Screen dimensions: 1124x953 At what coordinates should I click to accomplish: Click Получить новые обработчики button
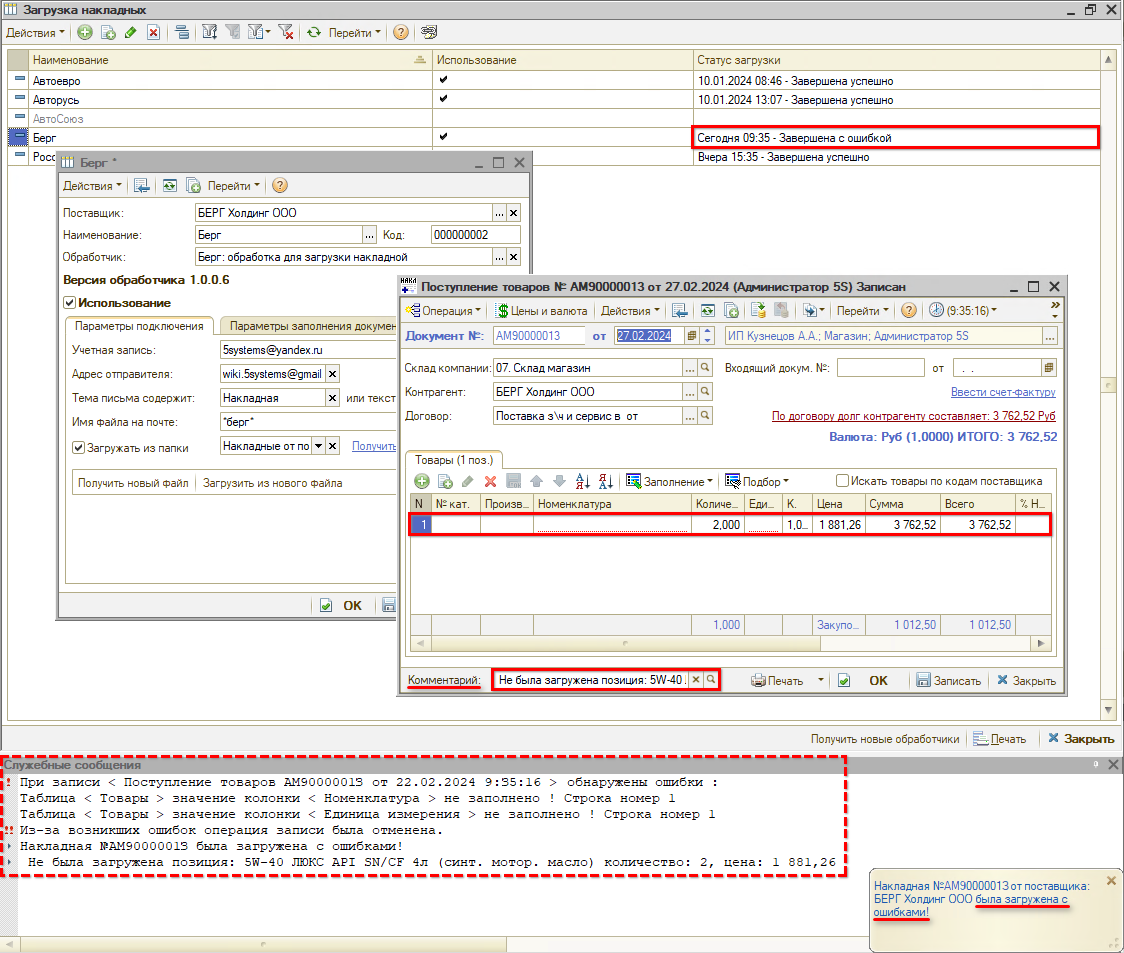(x=885, y=739)
